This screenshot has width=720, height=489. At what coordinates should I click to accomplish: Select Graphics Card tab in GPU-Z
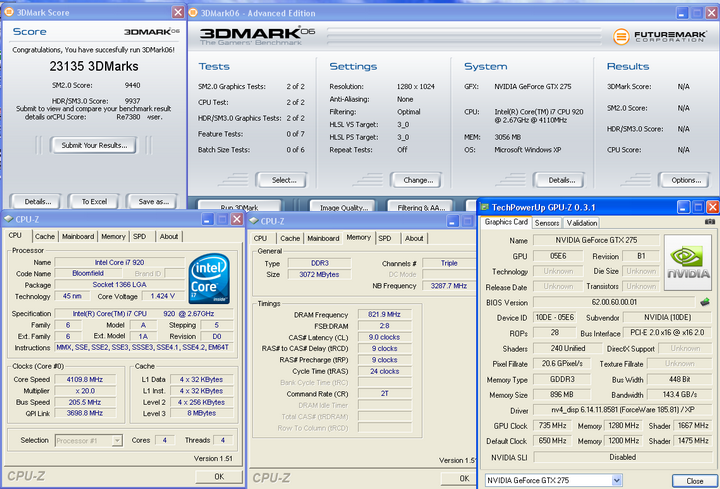[x=506, y=222]
